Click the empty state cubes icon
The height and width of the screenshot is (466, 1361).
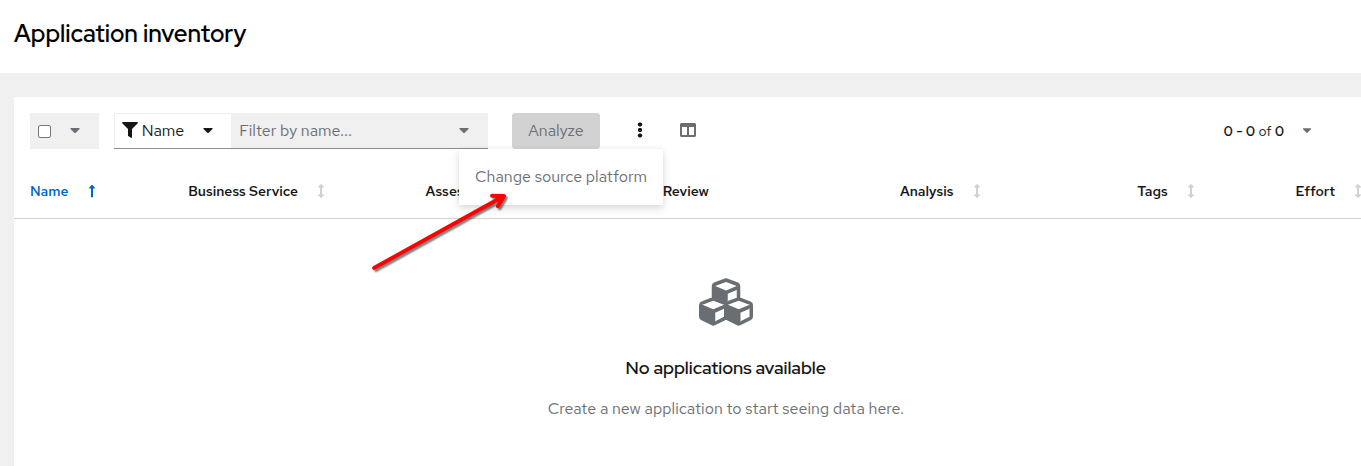coord(725,302)
